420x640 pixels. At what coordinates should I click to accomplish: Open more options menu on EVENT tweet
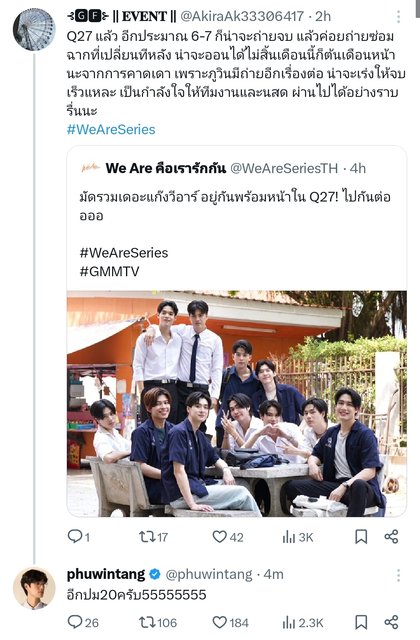pyautogui.click(x=398, y=17)
